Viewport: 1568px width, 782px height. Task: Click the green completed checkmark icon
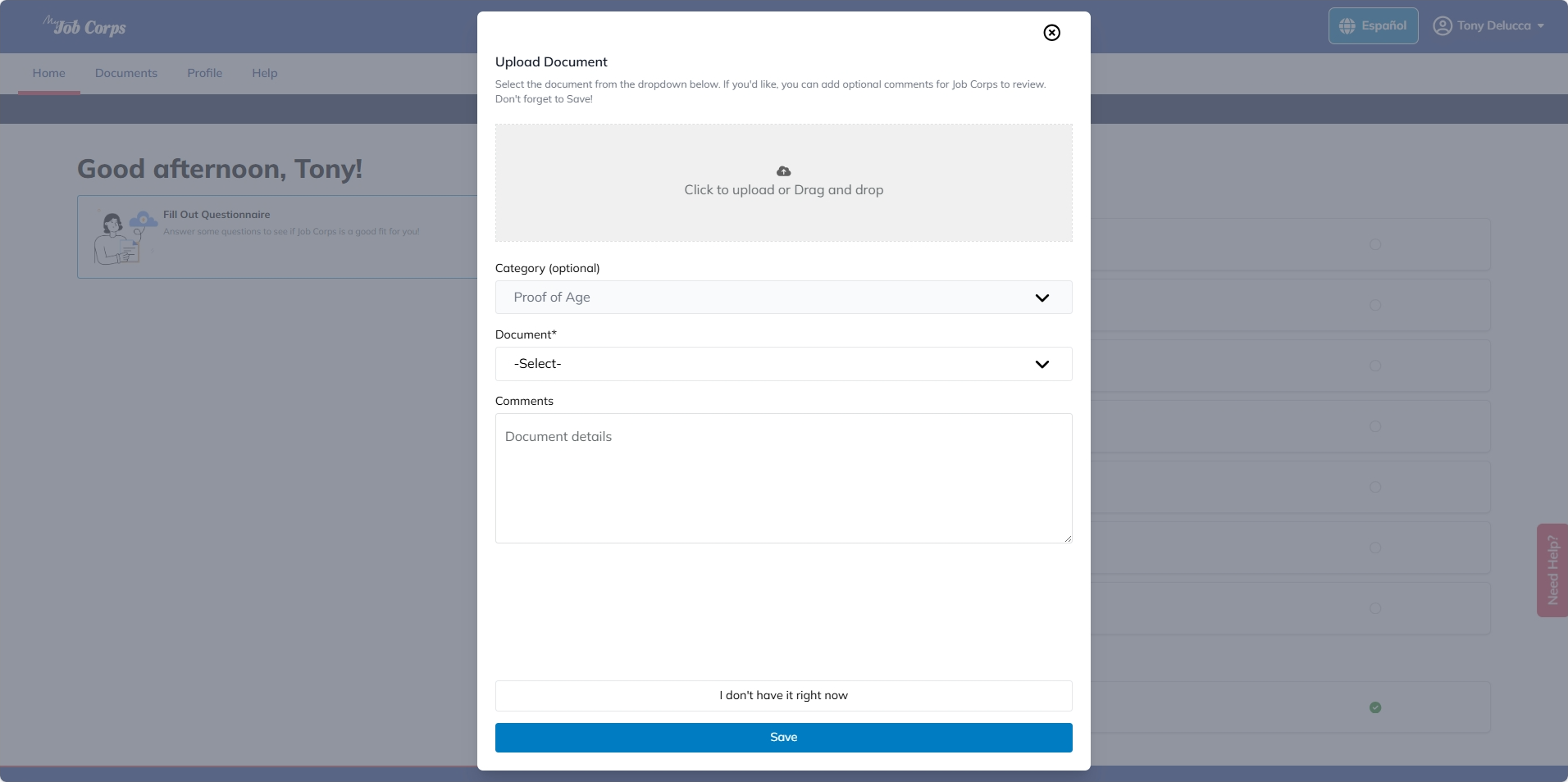click(1375, 708)
